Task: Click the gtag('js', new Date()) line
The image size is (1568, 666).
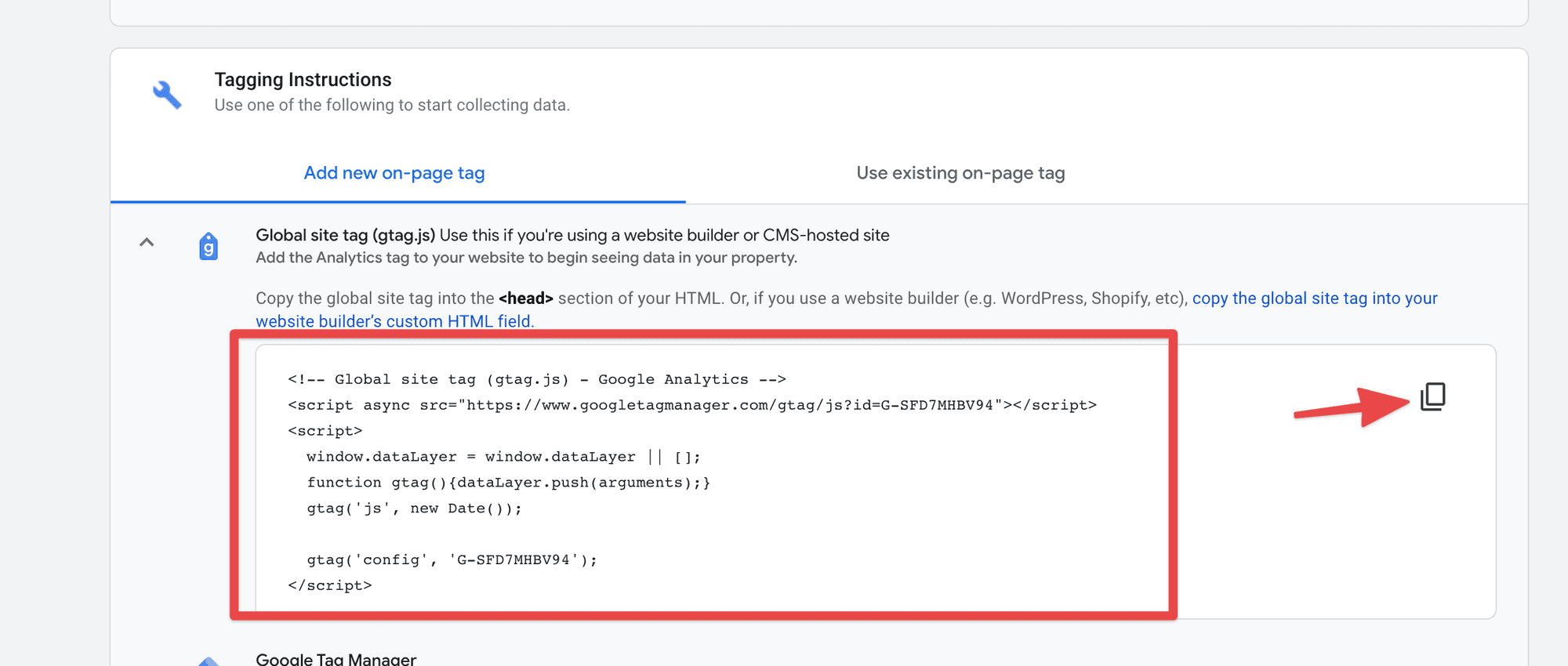Action: pos(415,509)
